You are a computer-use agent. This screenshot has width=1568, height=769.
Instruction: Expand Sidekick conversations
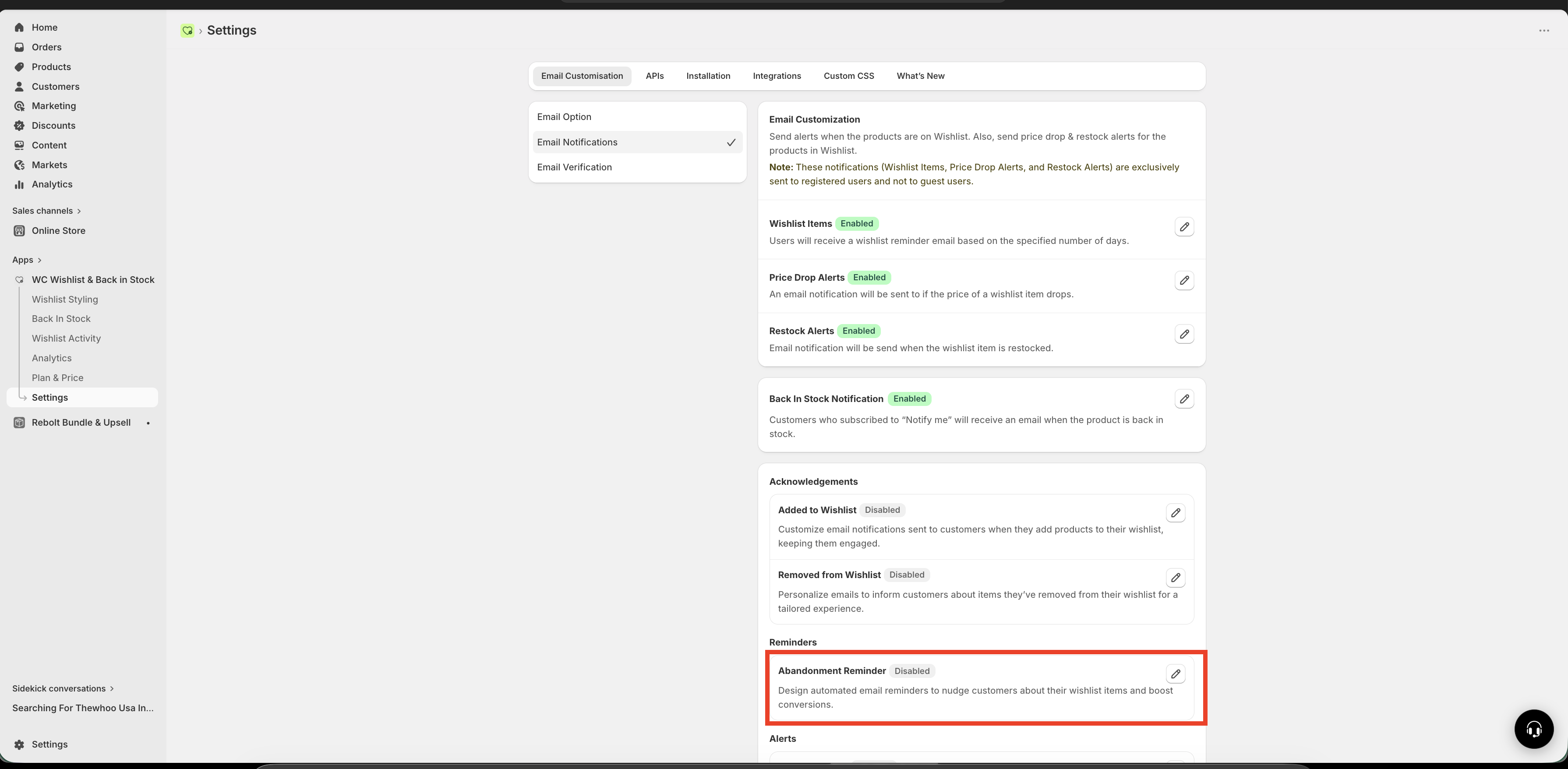point(63,689)
